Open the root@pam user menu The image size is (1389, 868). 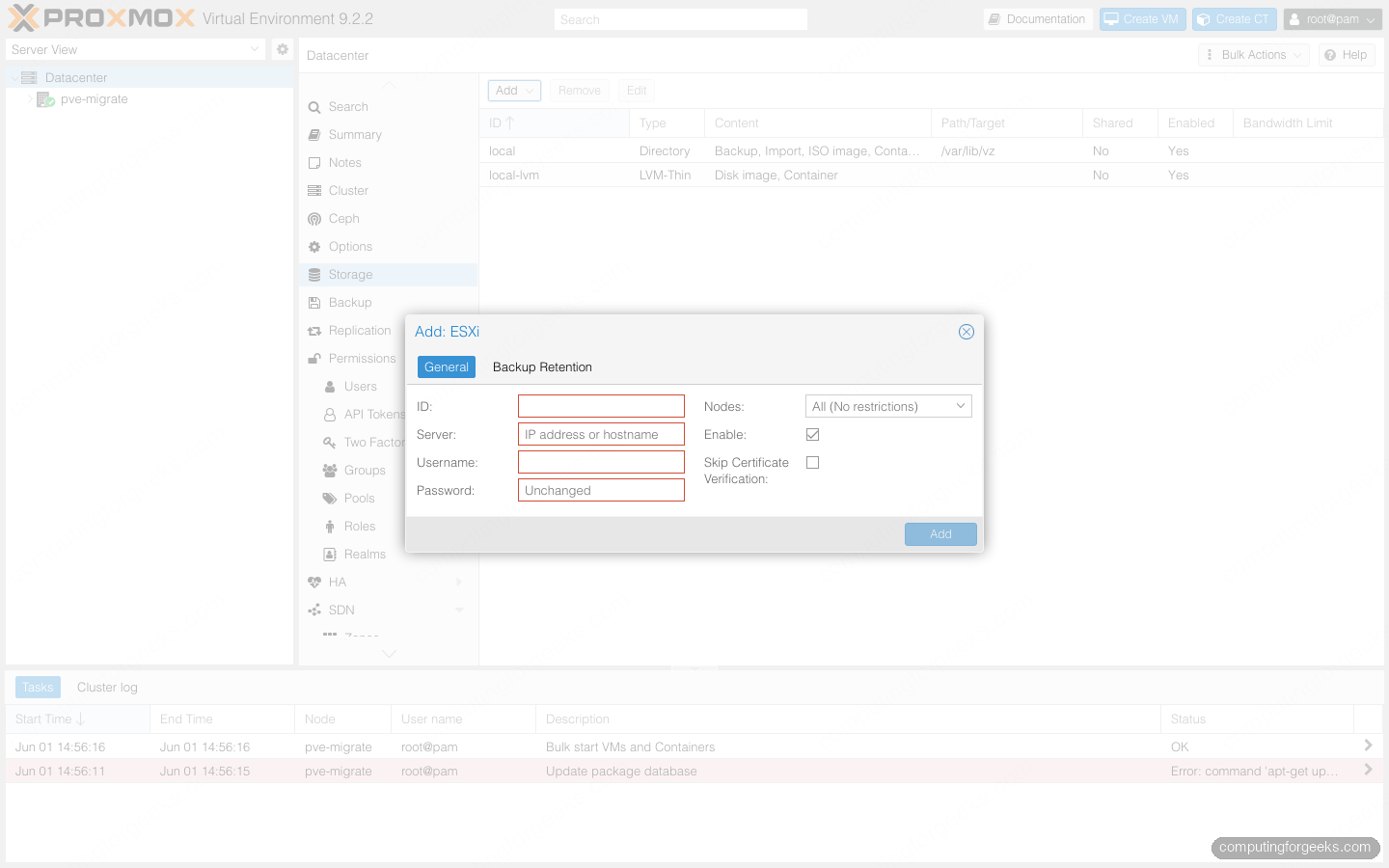click(x=1333, y=19)
